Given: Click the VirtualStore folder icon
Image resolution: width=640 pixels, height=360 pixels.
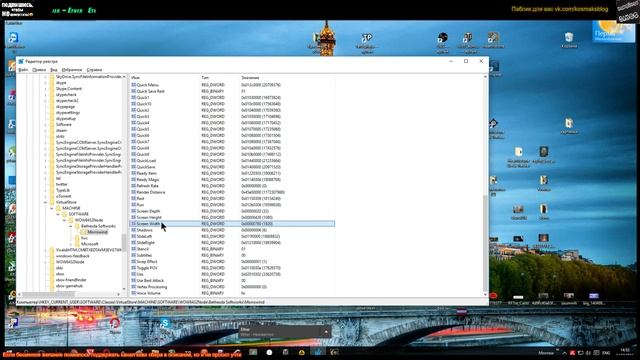Looking at the screenshot, I should tap(52, 202).
